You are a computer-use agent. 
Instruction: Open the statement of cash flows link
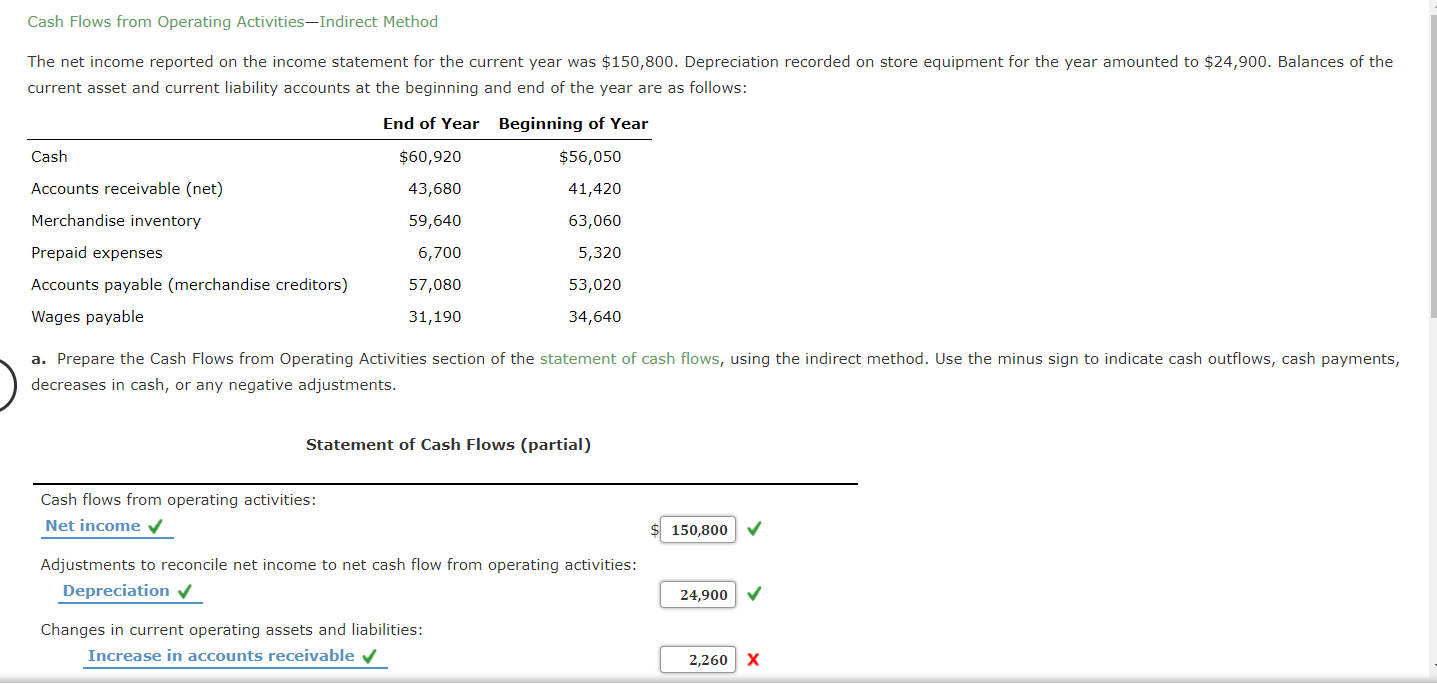pyautogui.click(x=628, y=358)
